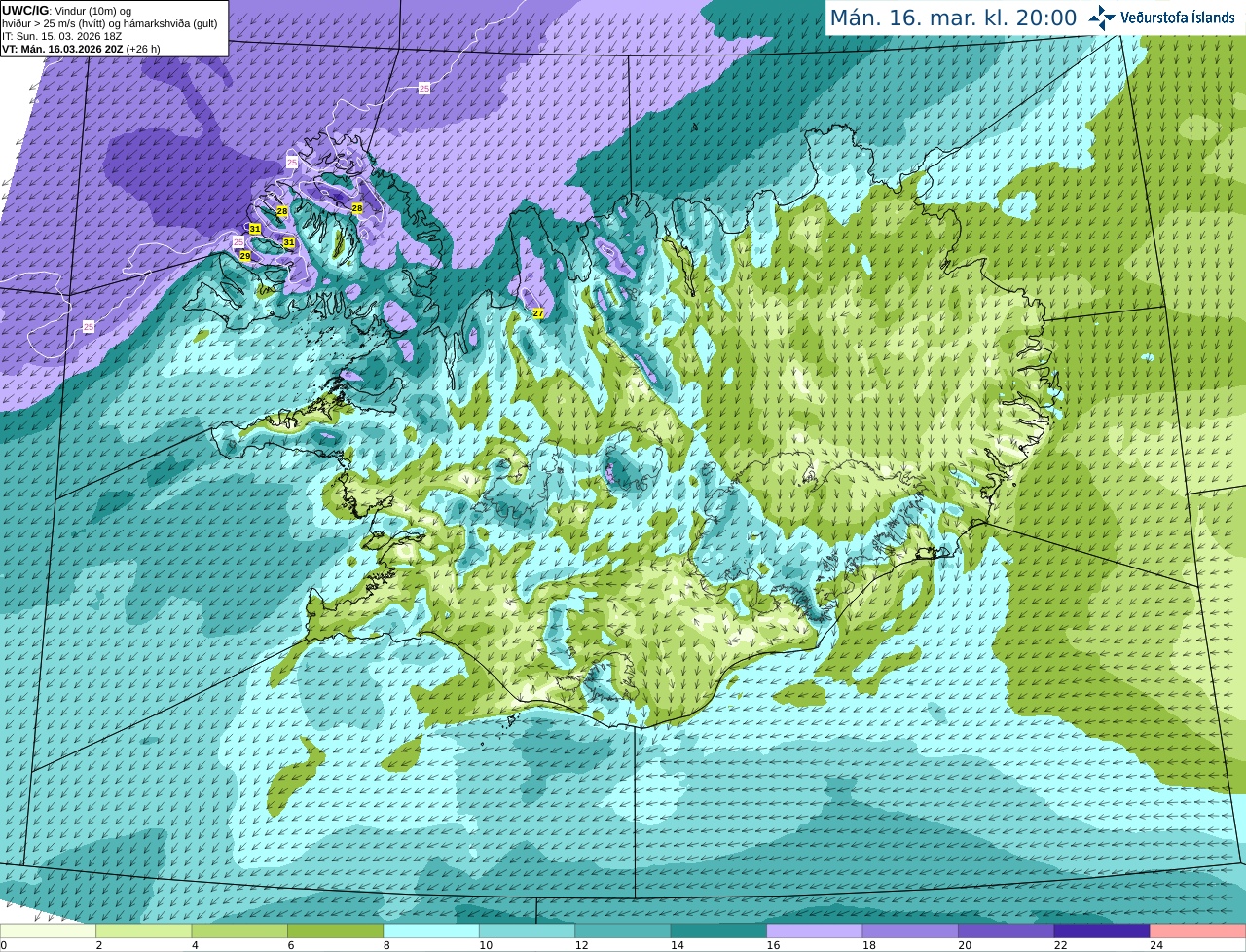Click the number 10 on the color scale

click(x=486, y=945)
